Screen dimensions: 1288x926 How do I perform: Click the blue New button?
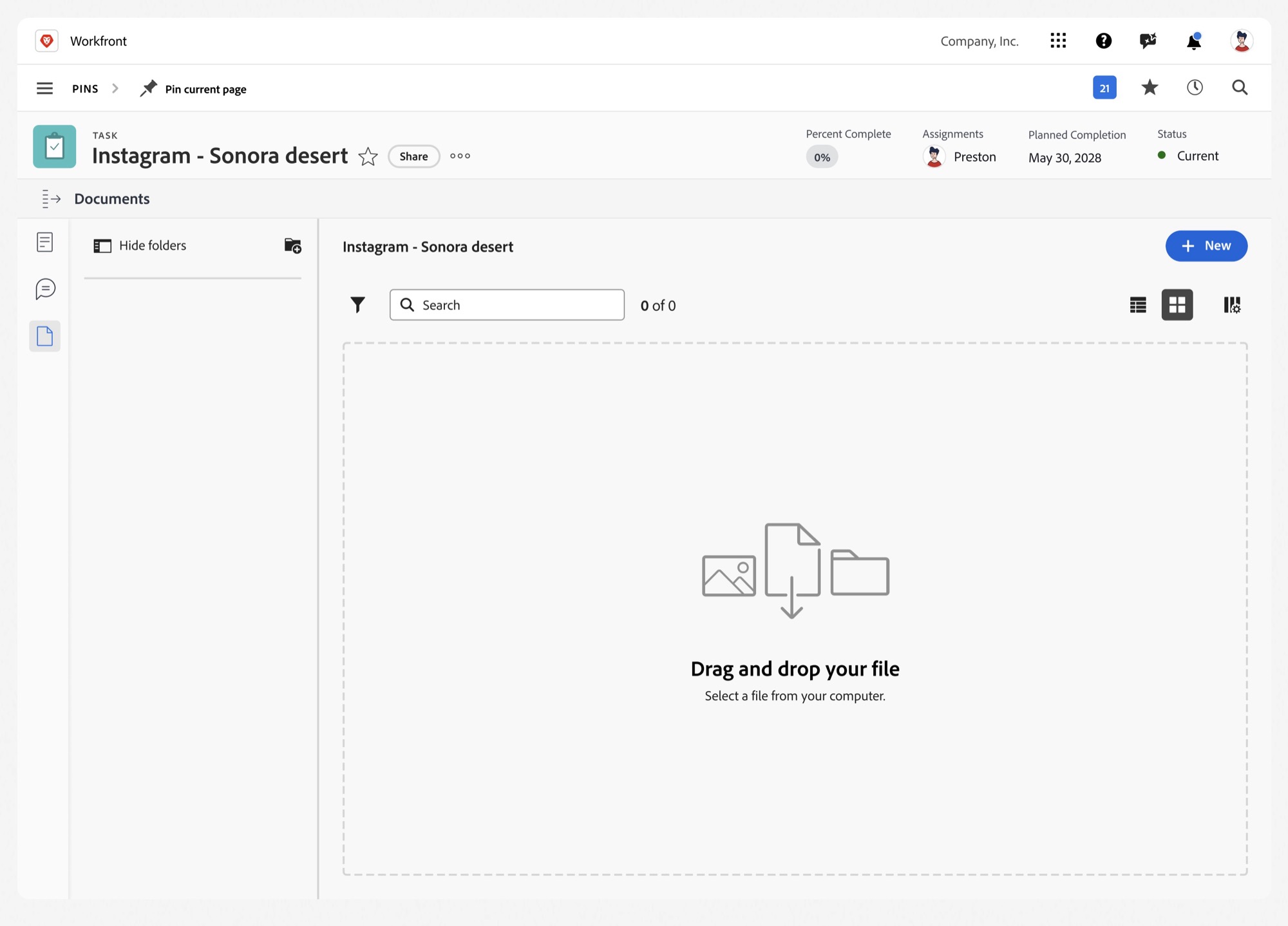1206,246
